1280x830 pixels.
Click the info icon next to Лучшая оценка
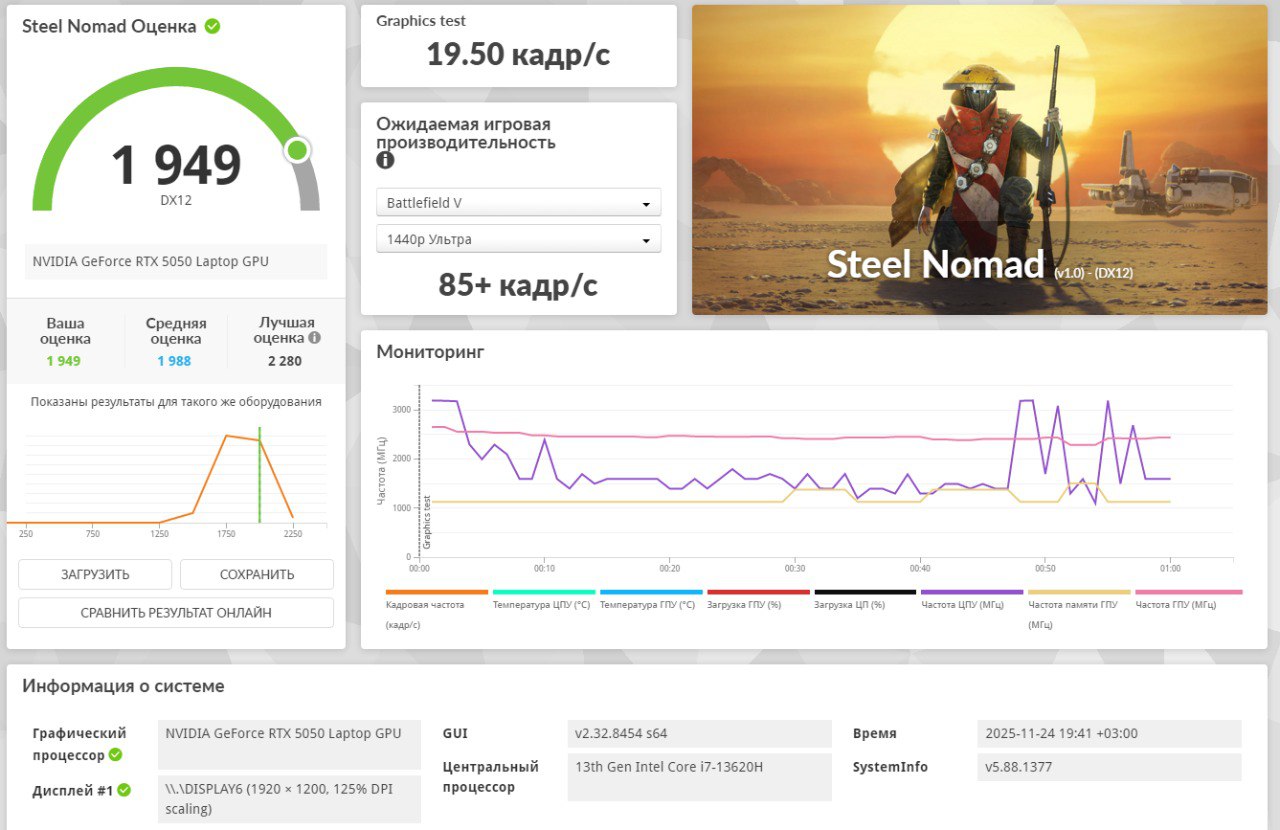coord(314,338)
